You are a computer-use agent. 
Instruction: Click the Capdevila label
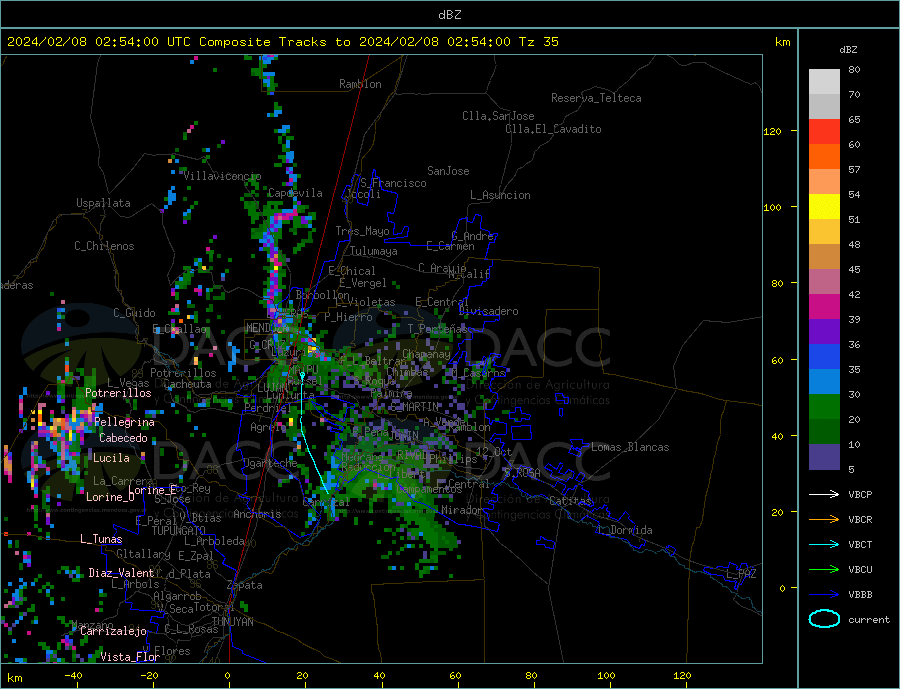pos(295,193)
